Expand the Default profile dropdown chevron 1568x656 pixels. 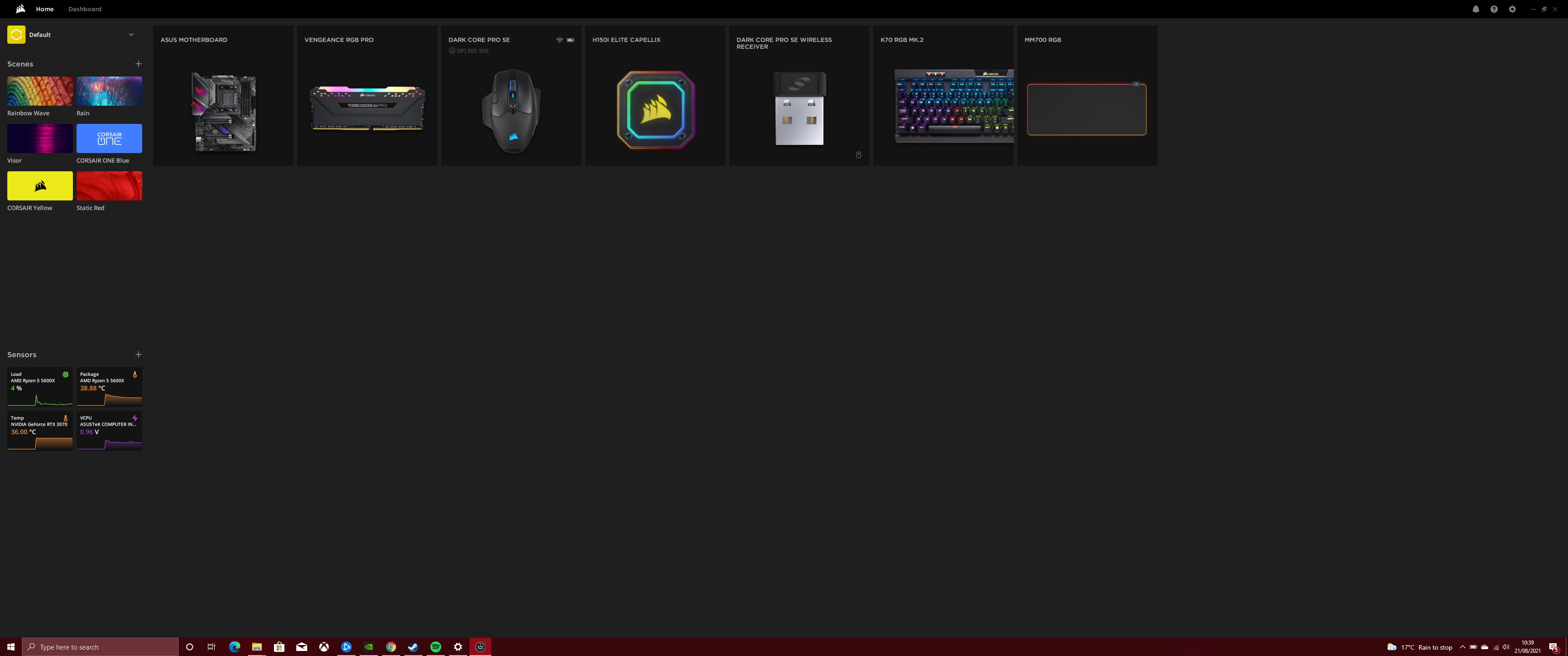(x=131, y=35)
